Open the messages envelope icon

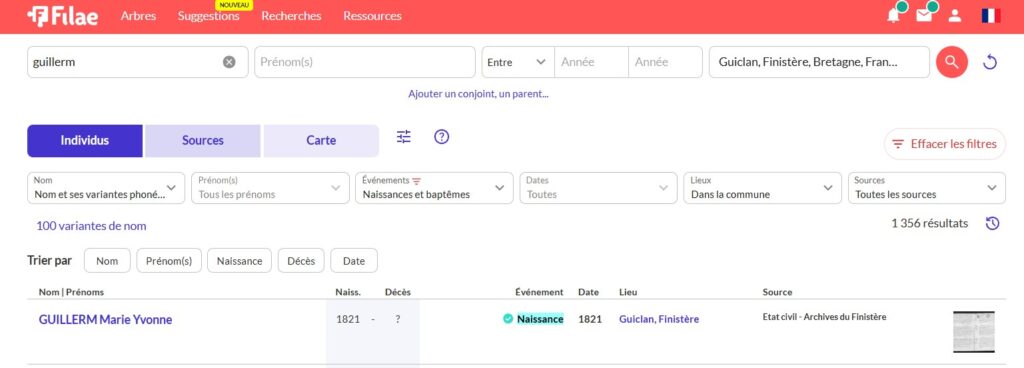924,16
